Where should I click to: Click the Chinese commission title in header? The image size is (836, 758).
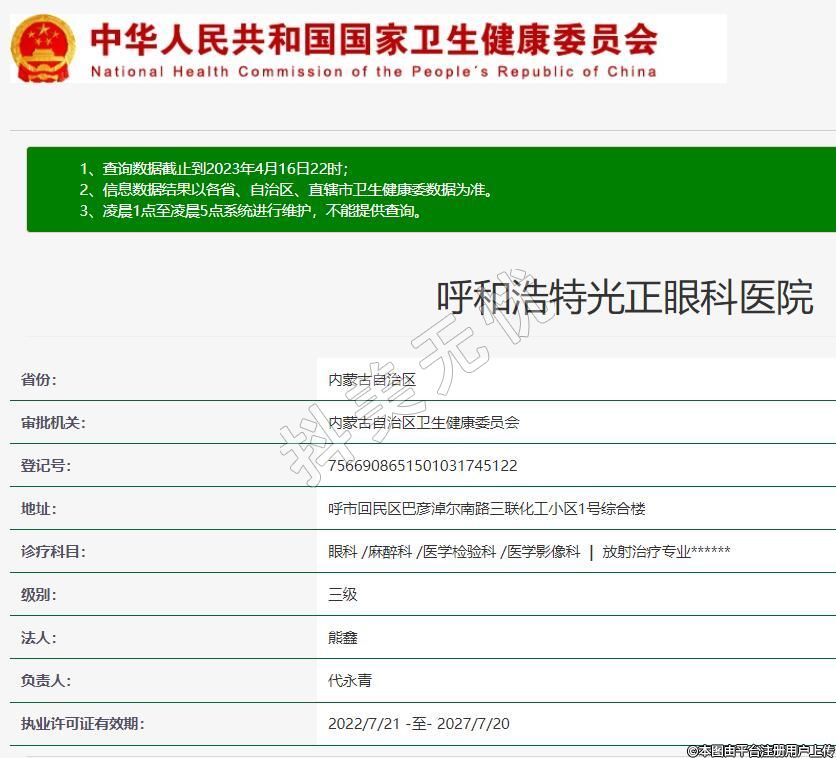(373, 39)
